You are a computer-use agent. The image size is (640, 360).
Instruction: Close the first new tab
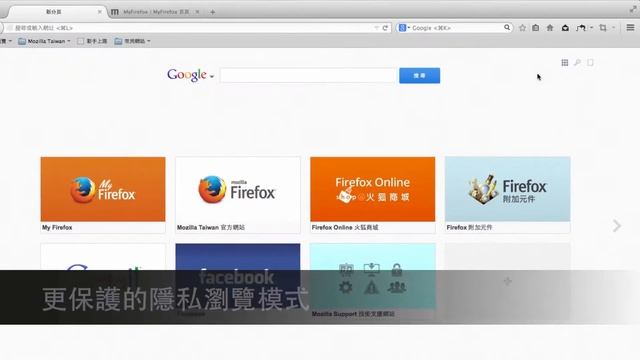(100, 12)
